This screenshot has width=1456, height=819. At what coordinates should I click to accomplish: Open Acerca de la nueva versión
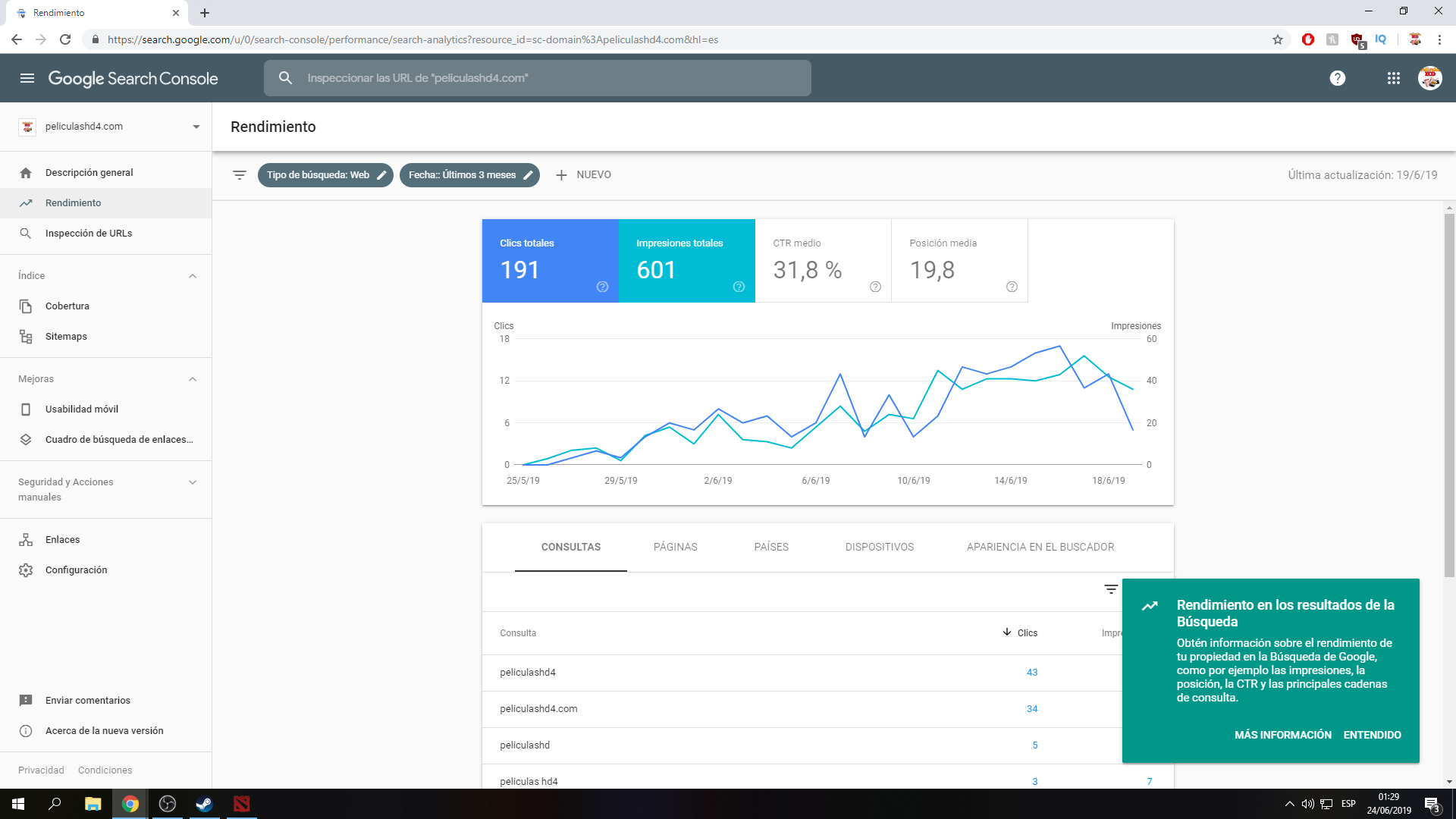[x=105, y=731]
